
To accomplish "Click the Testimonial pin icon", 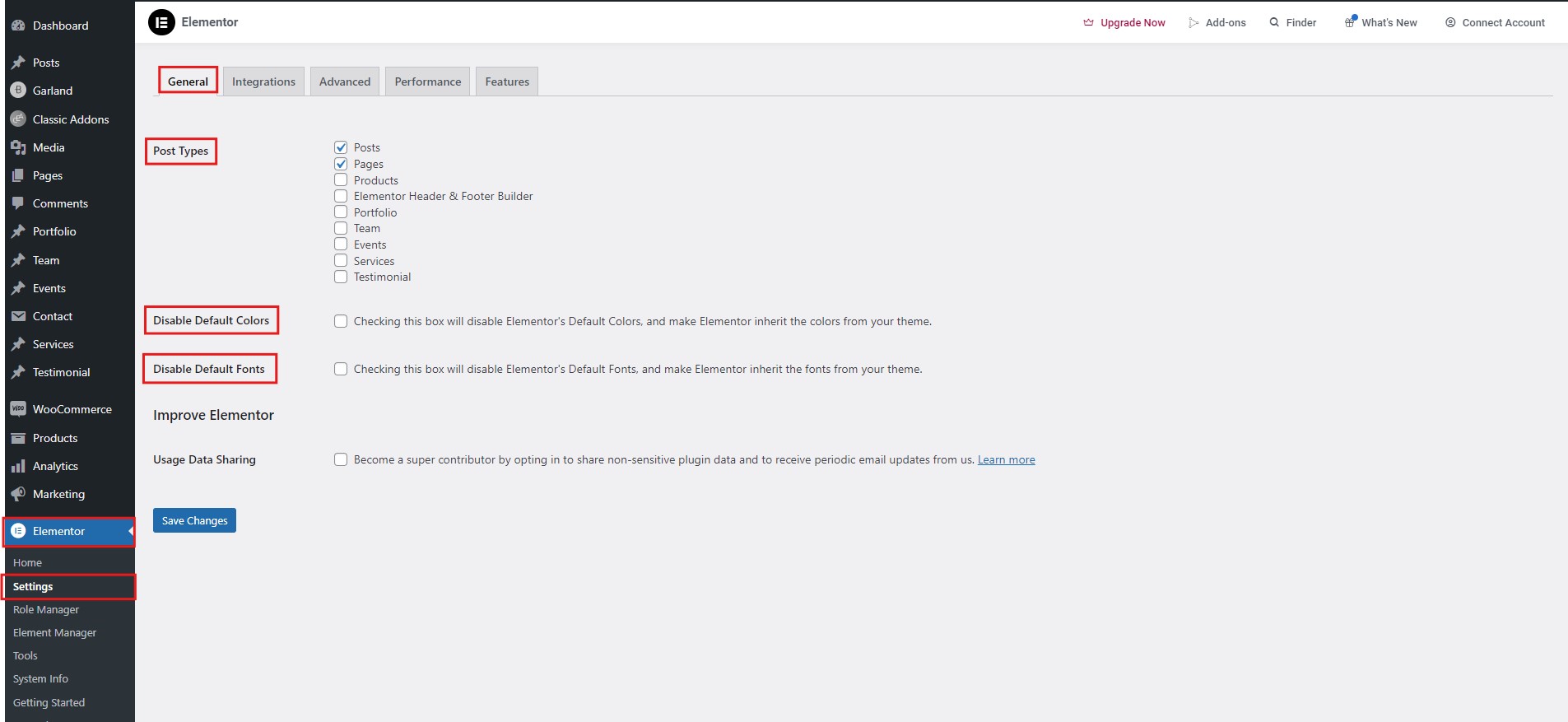I will click(18, 372).
